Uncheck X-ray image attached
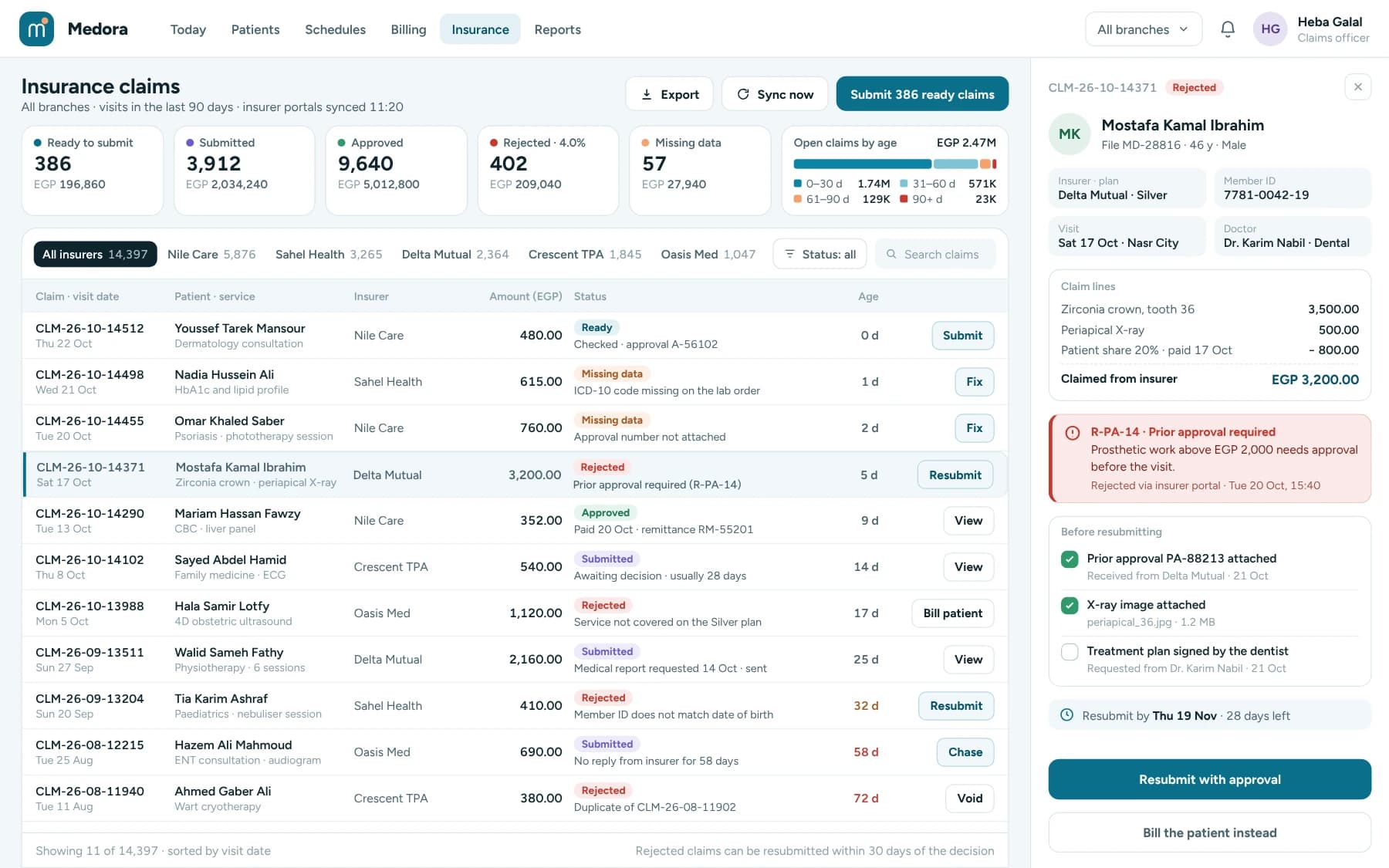 [1070, 606]
